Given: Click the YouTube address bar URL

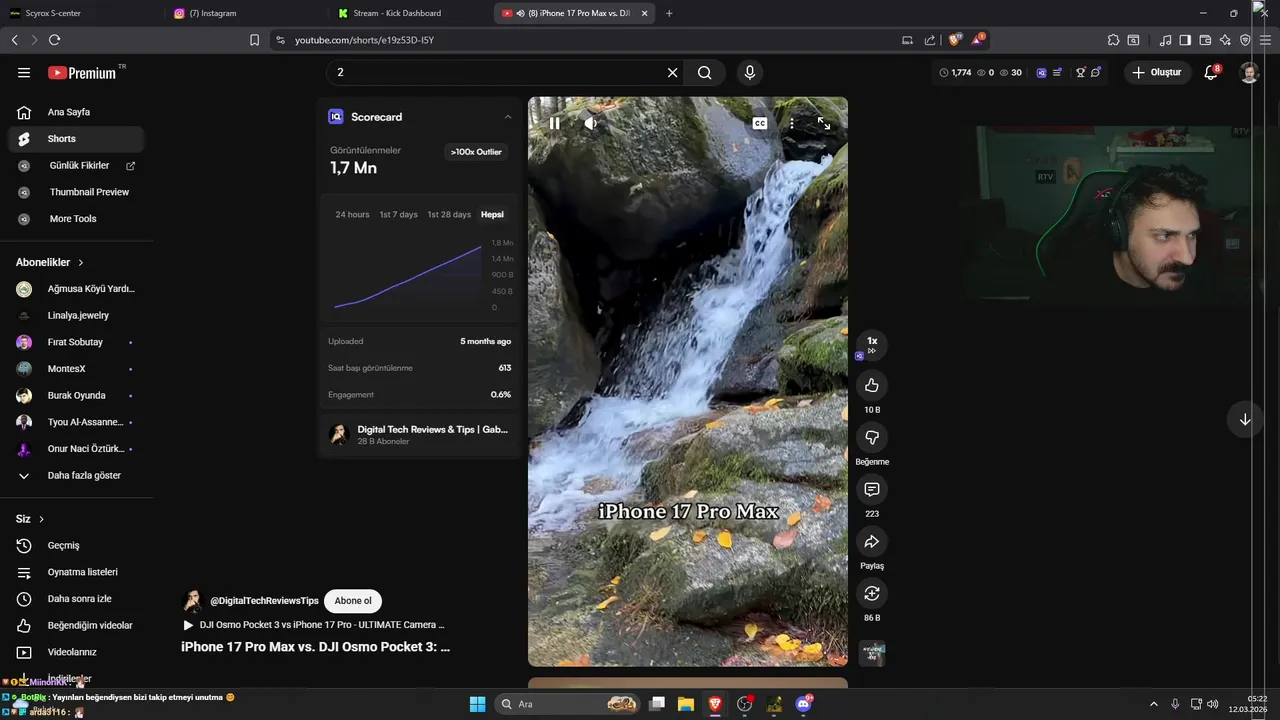Looking at the screenshot, I should [364, 40].
